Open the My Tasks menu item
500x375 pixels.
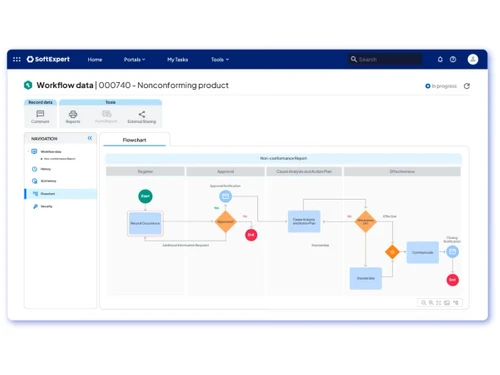pyautogui.click(x=178, y=60)
